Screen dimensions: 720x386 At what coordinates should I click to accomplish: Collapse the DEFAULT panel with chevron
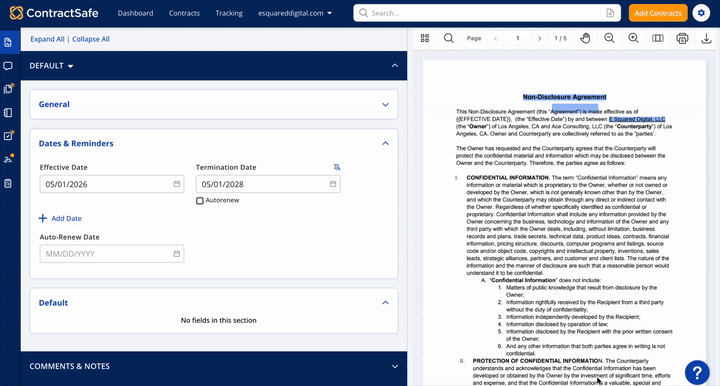pyautogui.click(x=394, y=66)
